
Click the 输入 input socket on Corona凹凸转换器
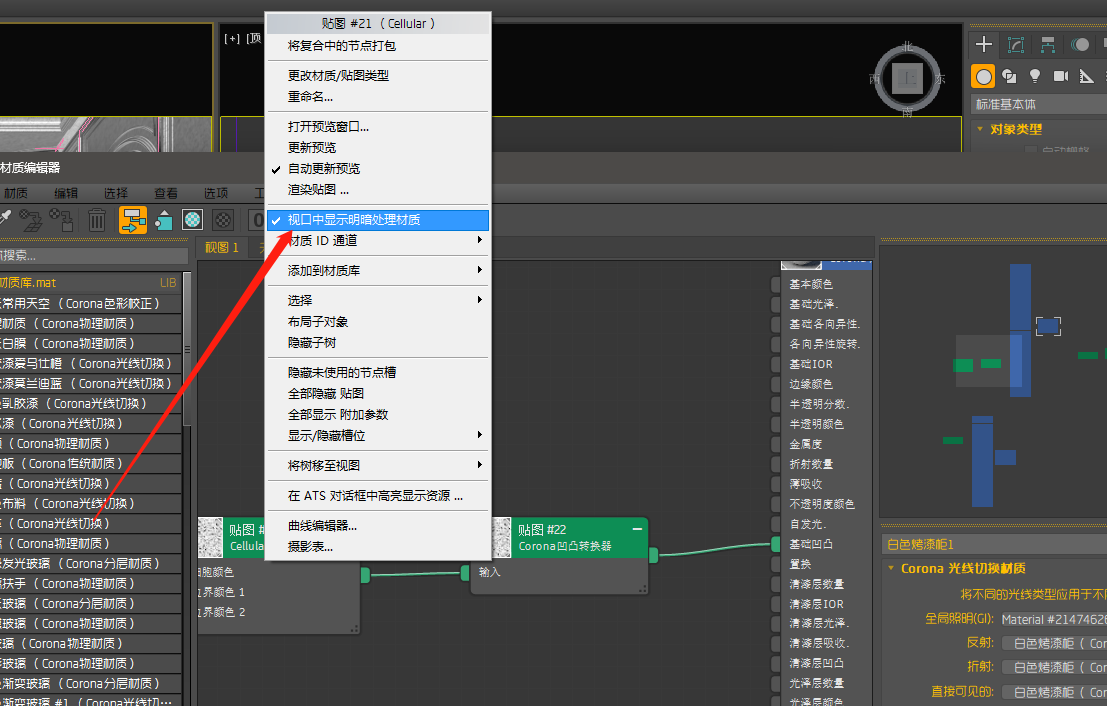(x=465, y=573)
